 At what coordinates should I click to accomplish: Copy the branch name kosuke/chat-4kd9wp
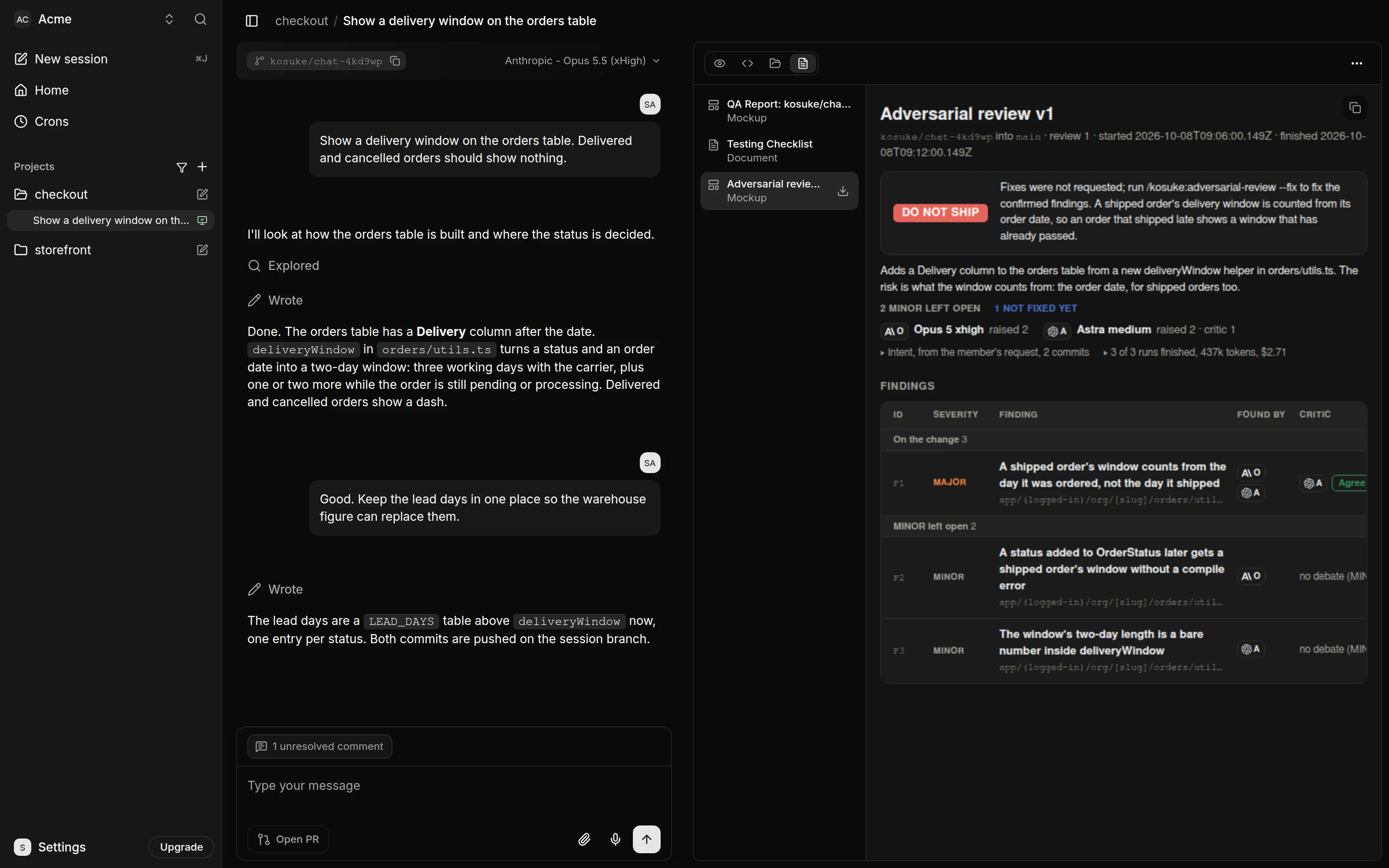click(x=395, y=61)
